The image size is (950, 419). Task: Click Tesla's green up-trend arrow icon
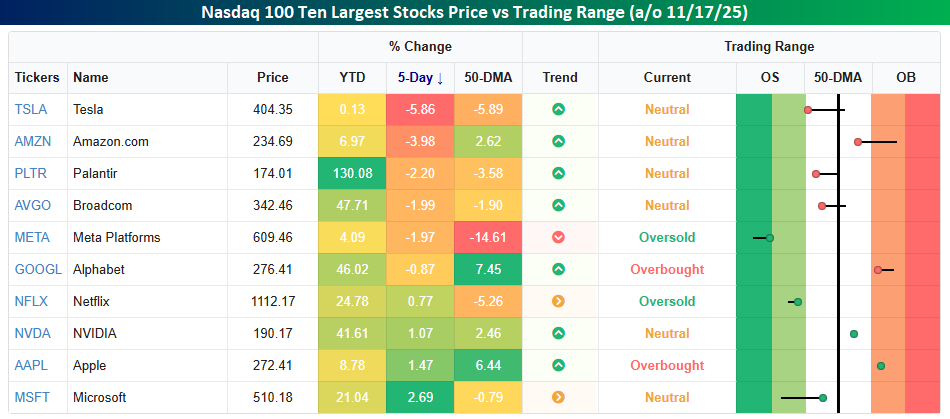coord(559,109)
